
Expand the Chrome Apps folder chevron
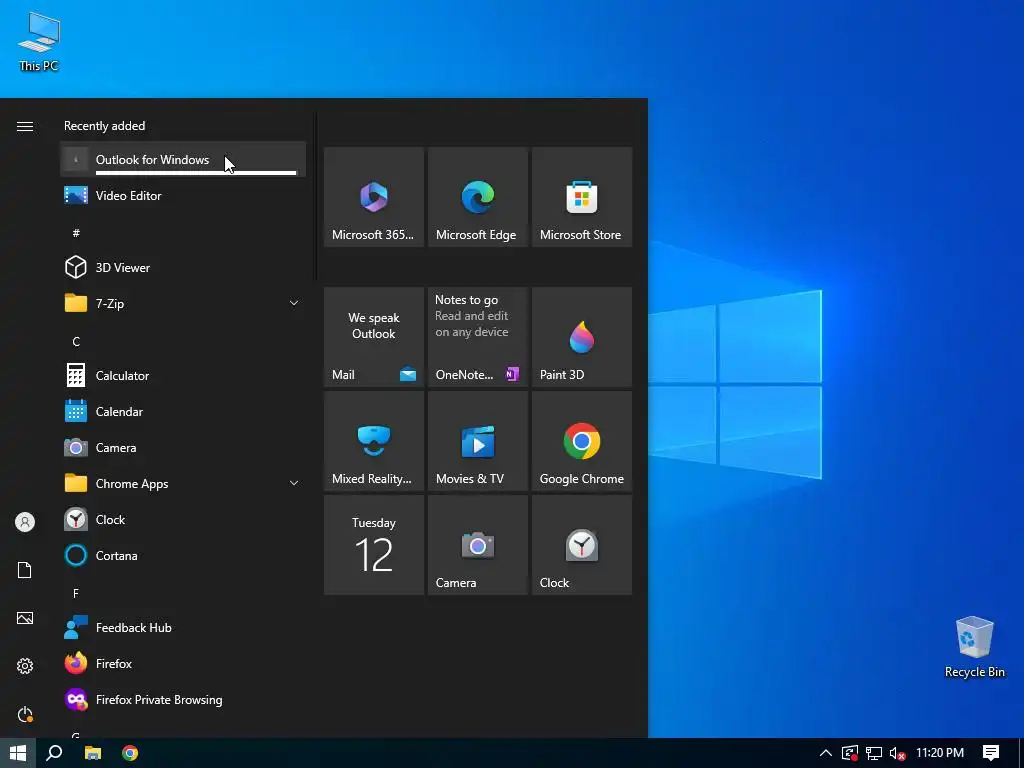294,483
